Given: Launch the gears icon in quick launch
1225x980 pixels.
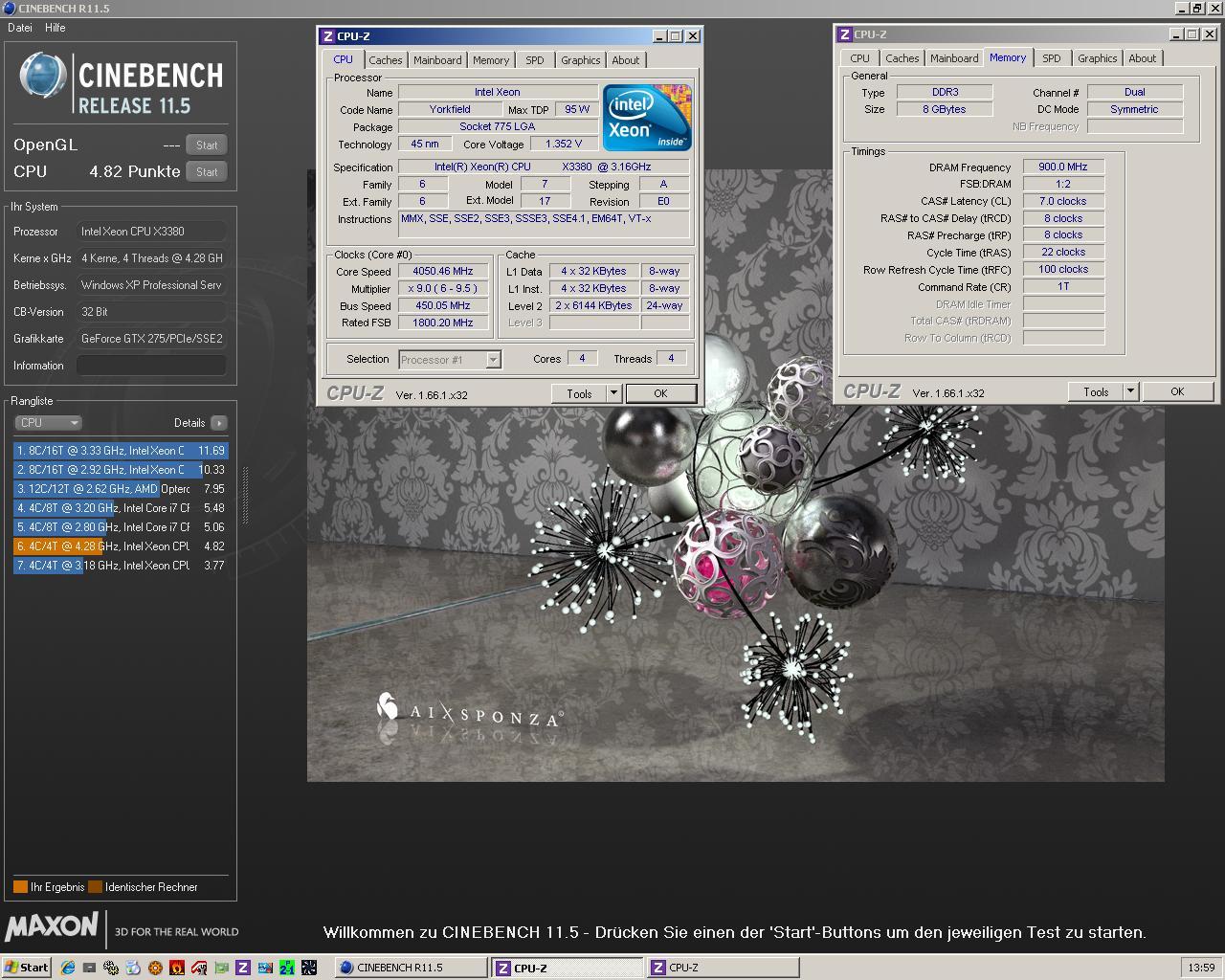Looking at the screenshot, I should [x=111, y=968].
